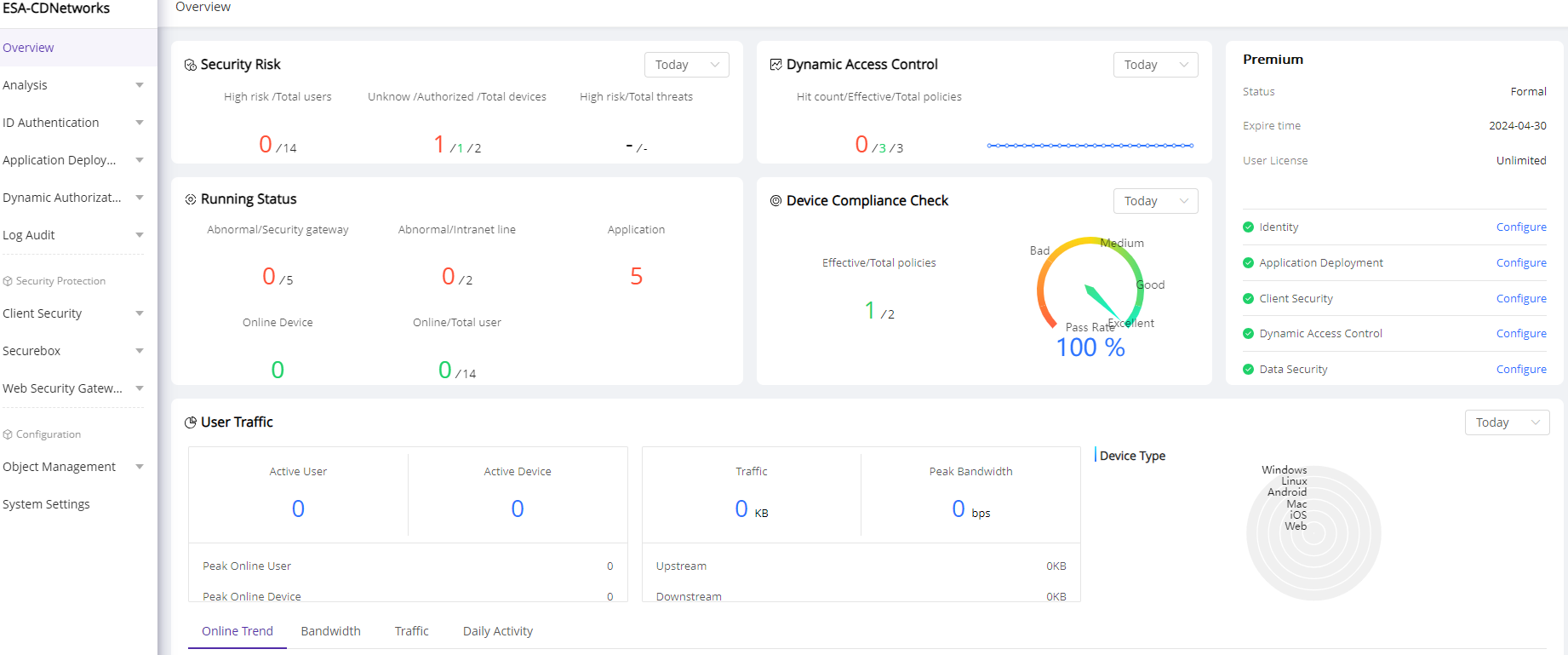
Task: Click the green check beside Client Security
Action: pyautogui.click(x=1249, y=299)
